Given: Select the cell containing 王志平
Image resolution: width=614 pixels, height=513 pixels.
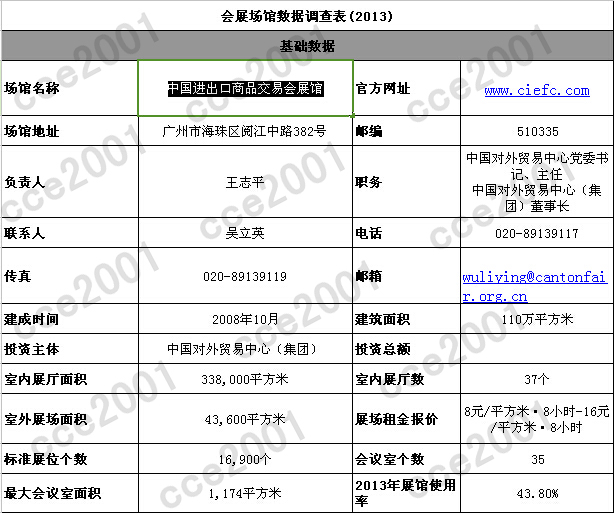Looking at the screenshot, I should (244, 183).
